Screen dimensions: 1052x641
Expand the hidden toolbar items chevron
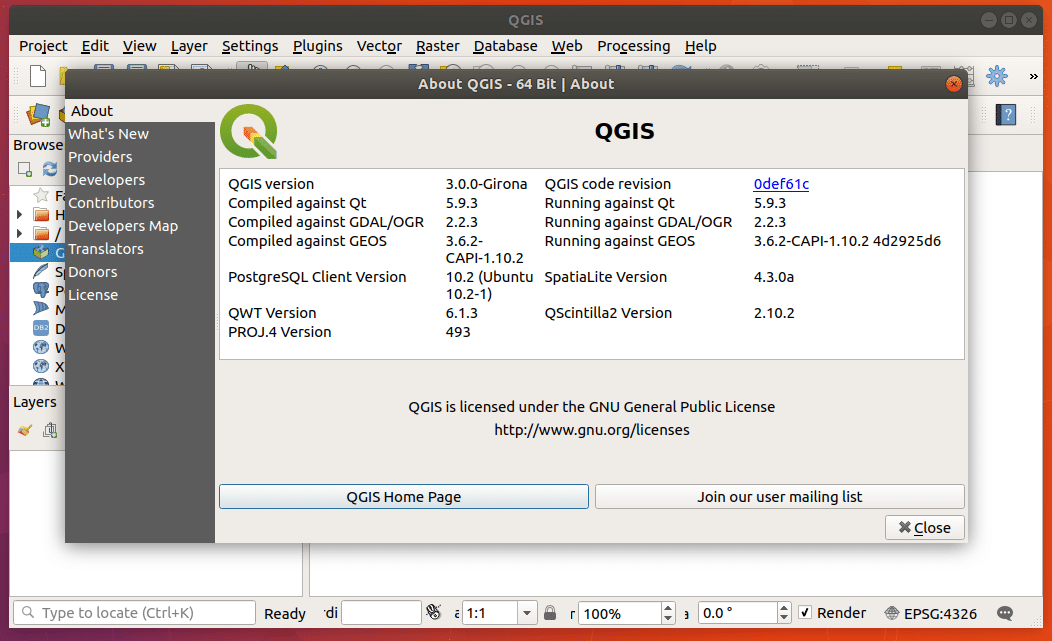1034,77
